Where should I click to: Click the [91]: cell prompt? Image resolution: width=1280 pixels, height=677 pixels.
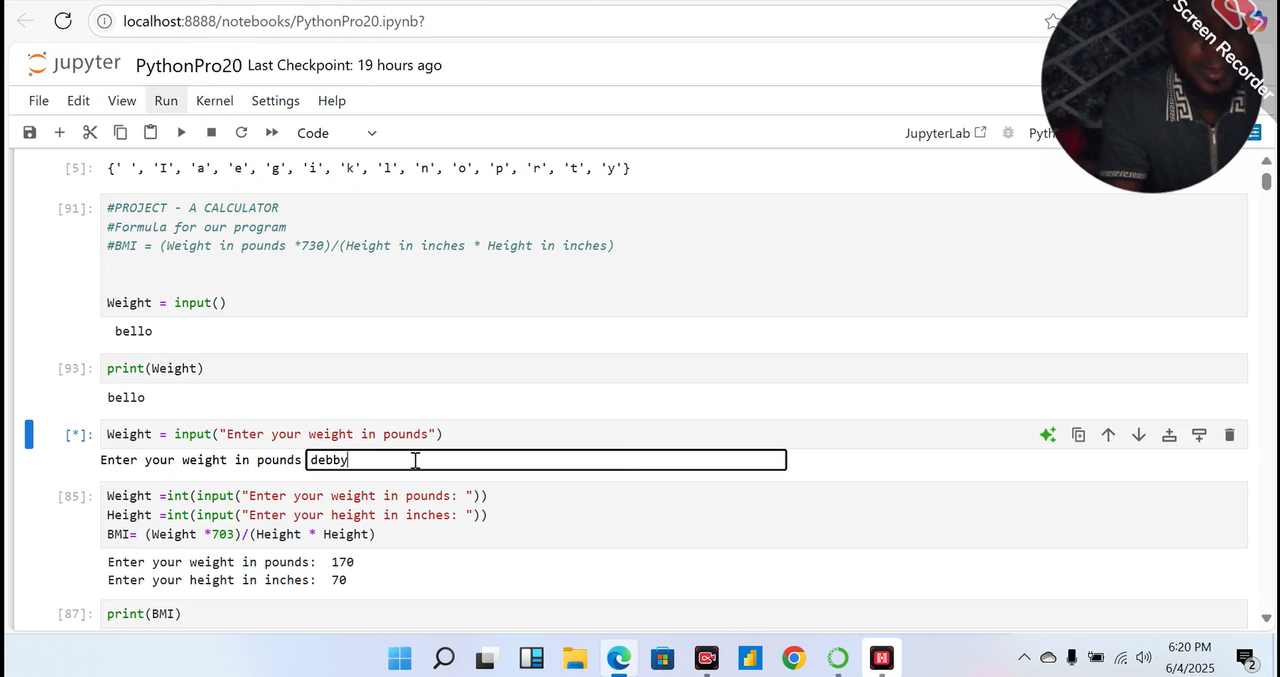(x=77, y=208)
